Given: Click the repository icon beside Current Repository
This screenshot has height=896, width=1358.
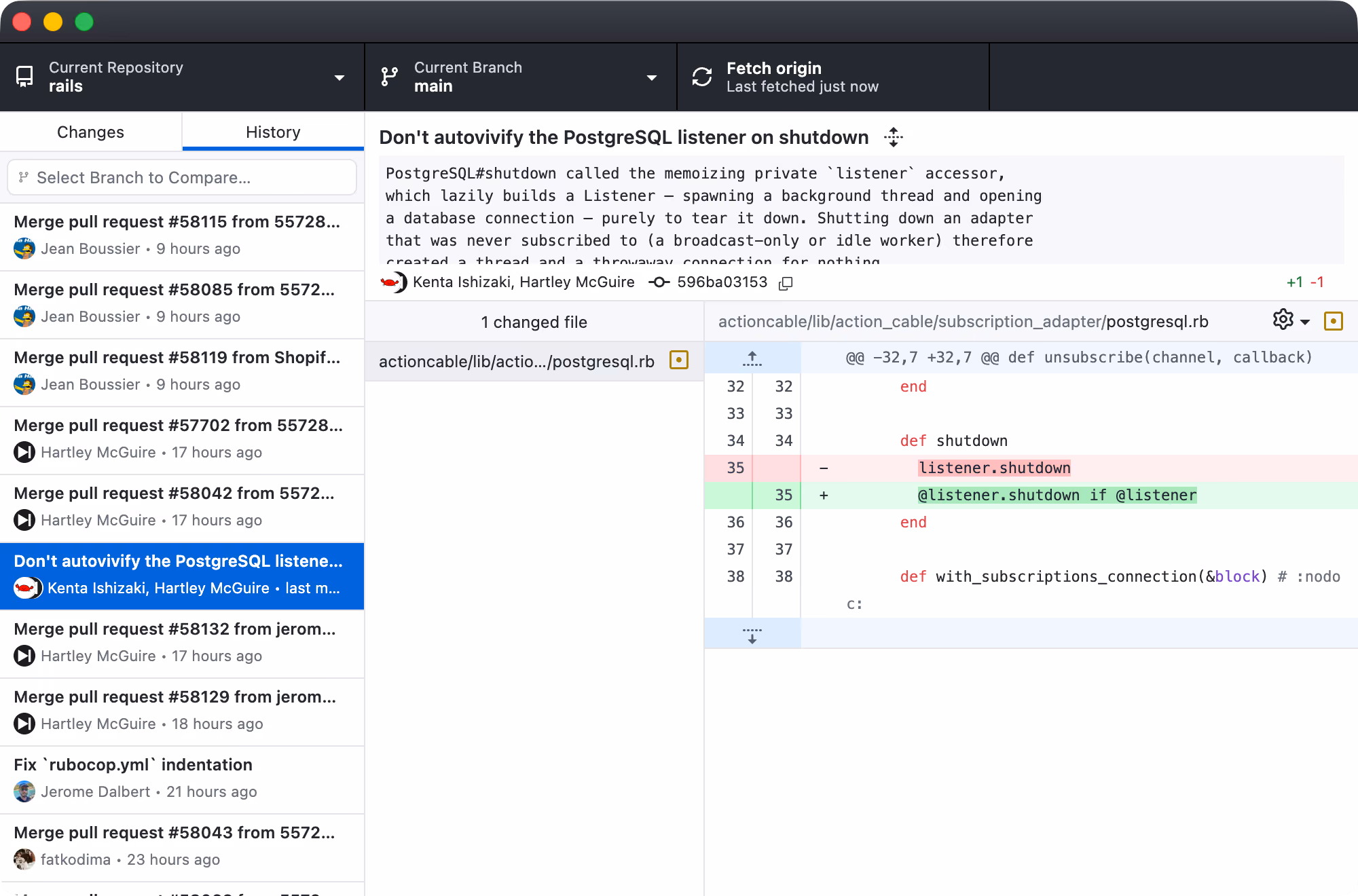Looking at the screenshot, I should [24, 77].
